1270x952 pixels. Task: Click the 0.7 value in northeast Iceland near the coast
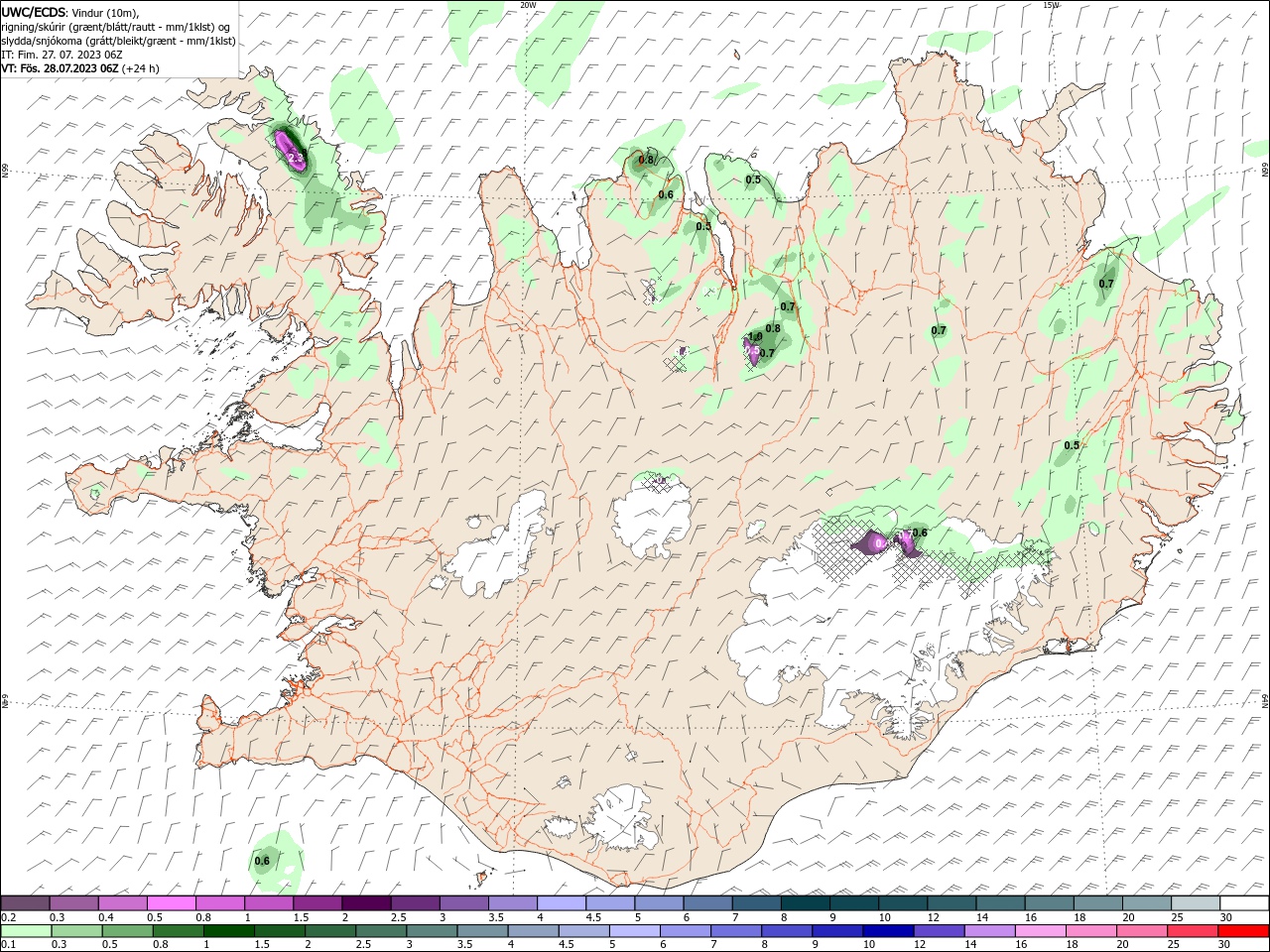[x=1106, y=284]
